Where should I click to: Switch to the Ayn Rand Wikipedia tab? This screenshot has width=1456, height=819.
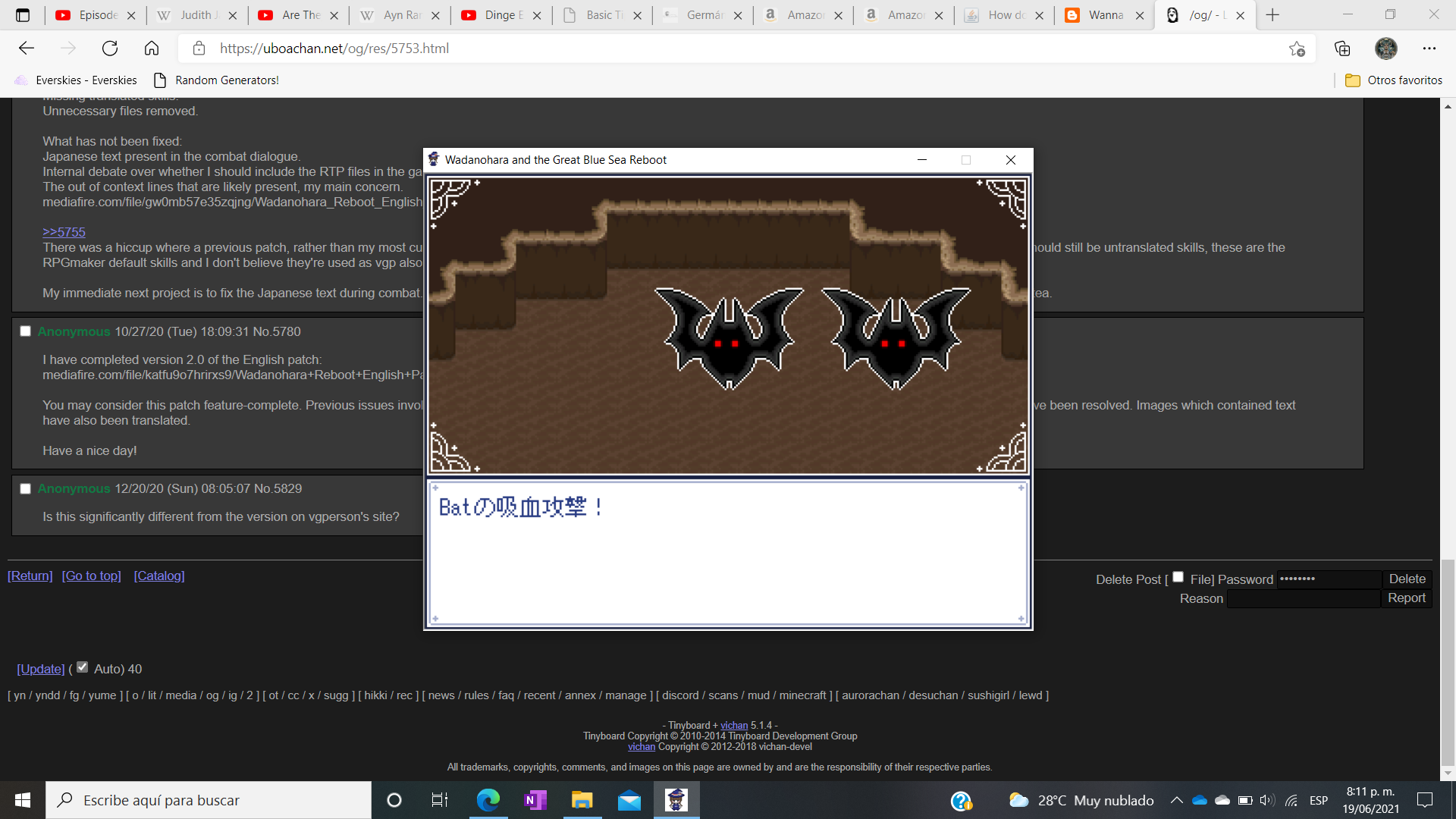[x=400, y=15]
